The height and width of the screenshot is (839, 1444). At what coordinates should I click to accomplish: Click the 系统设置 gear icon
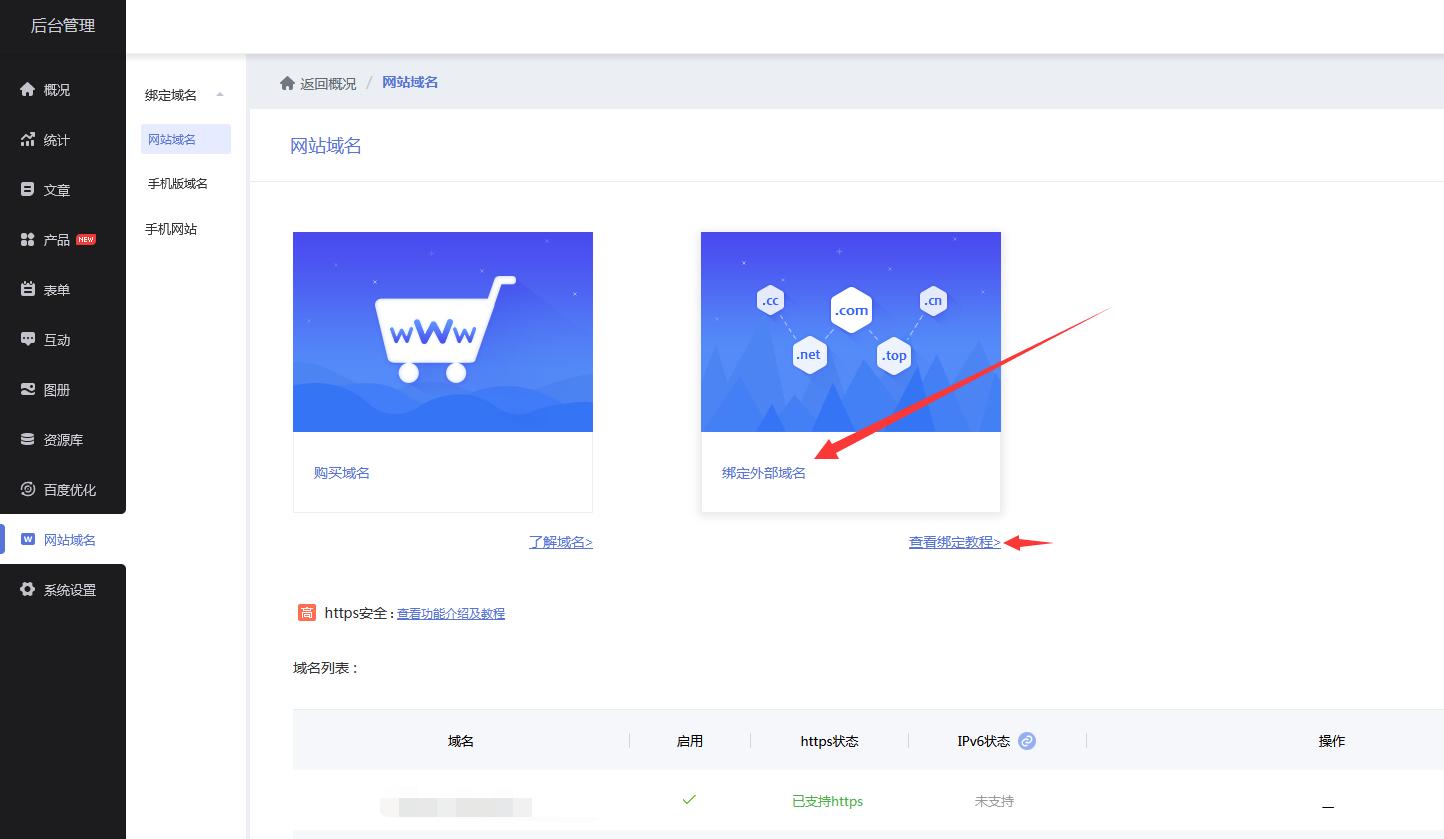pos(28,590)
